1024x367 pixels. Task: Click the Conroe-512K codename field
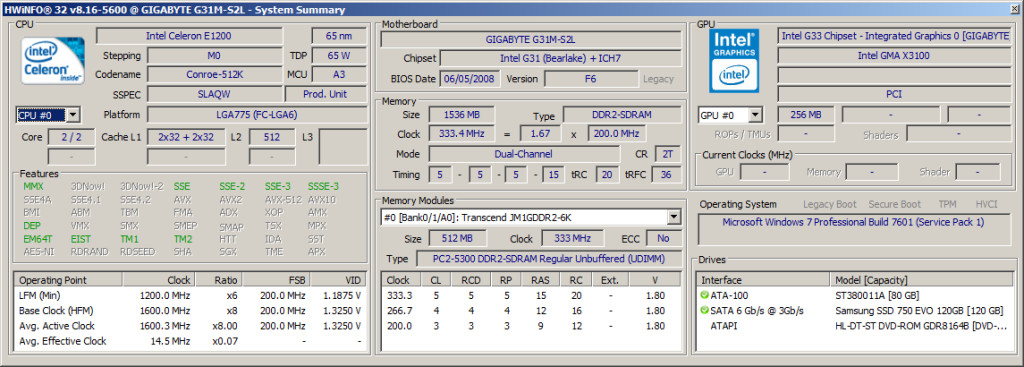point(214,74)
